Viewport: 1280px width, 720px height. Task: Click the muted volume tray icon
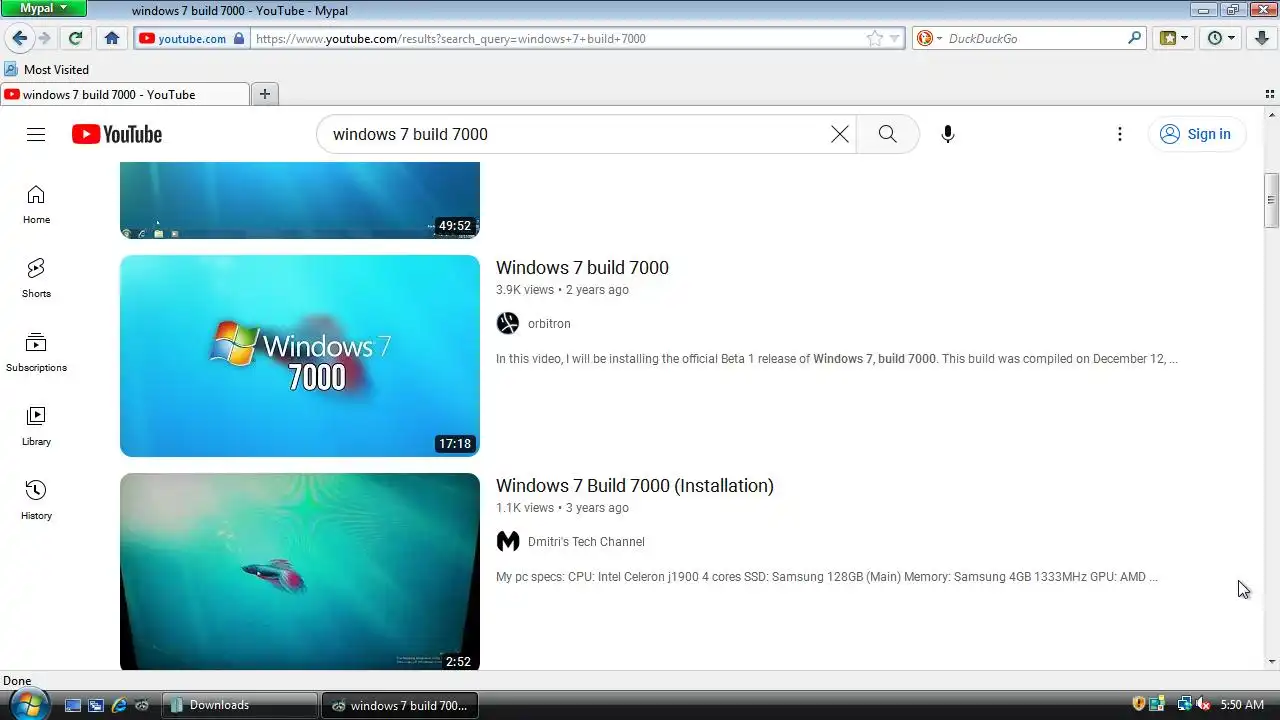(1203, 704)
